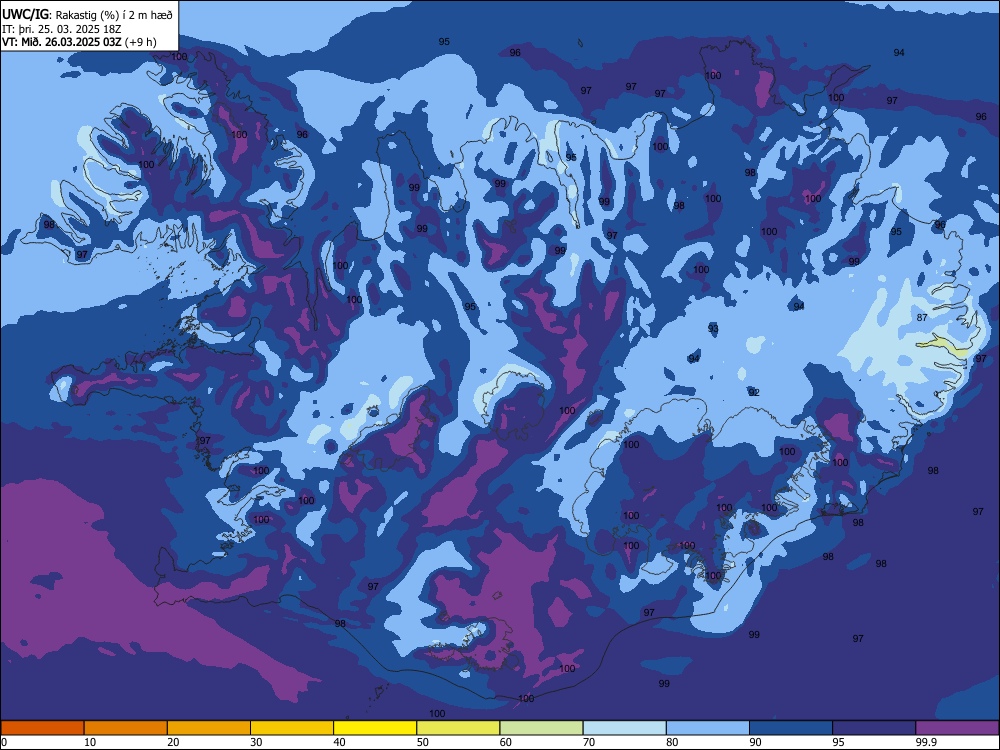Click the "99.9" legend scale label
Image resolution: width=1000 pixels, height=750 pixels.
coord(926,742)
